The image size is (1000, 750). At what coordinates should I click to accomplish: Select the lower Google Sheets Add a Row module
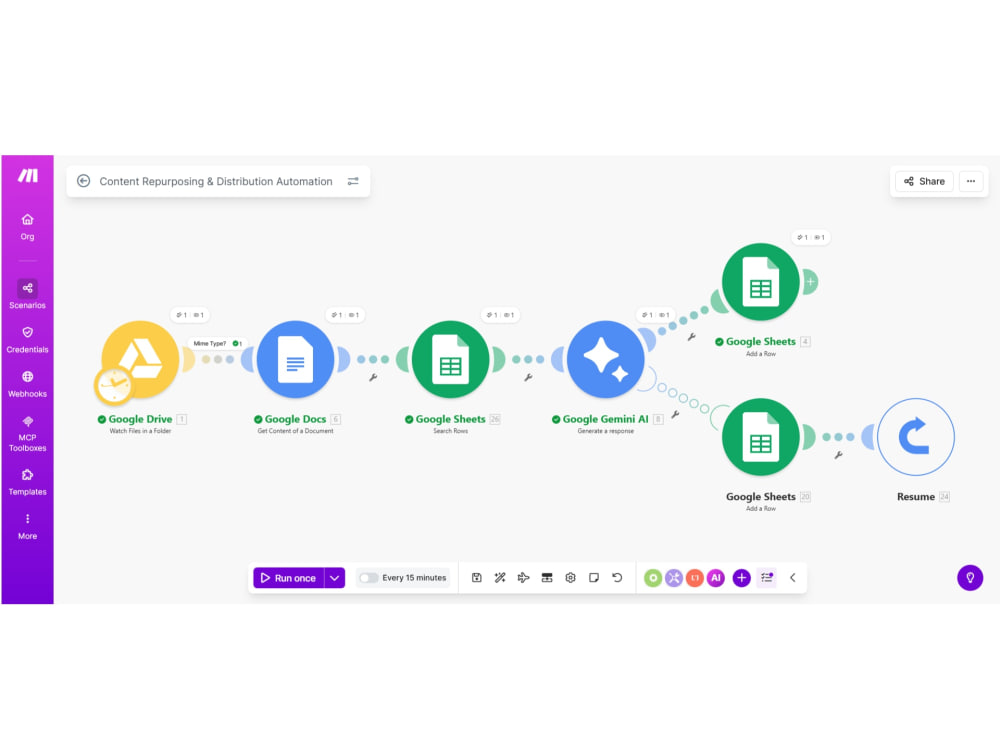point(760,437)
